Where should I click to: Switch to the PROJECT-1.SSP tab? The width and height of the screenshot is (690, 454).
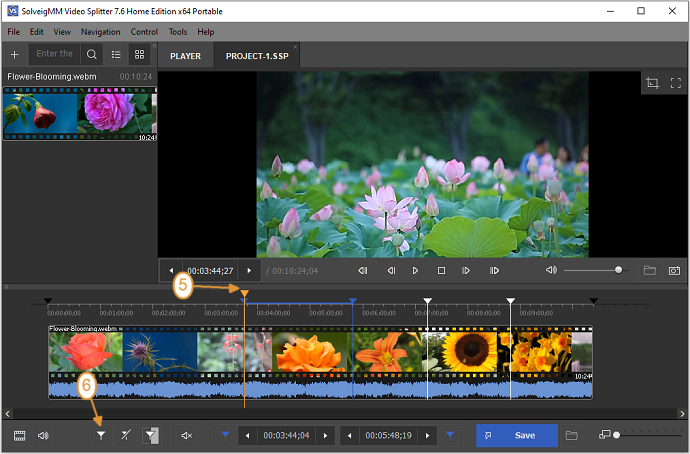[x=257, y=56]
